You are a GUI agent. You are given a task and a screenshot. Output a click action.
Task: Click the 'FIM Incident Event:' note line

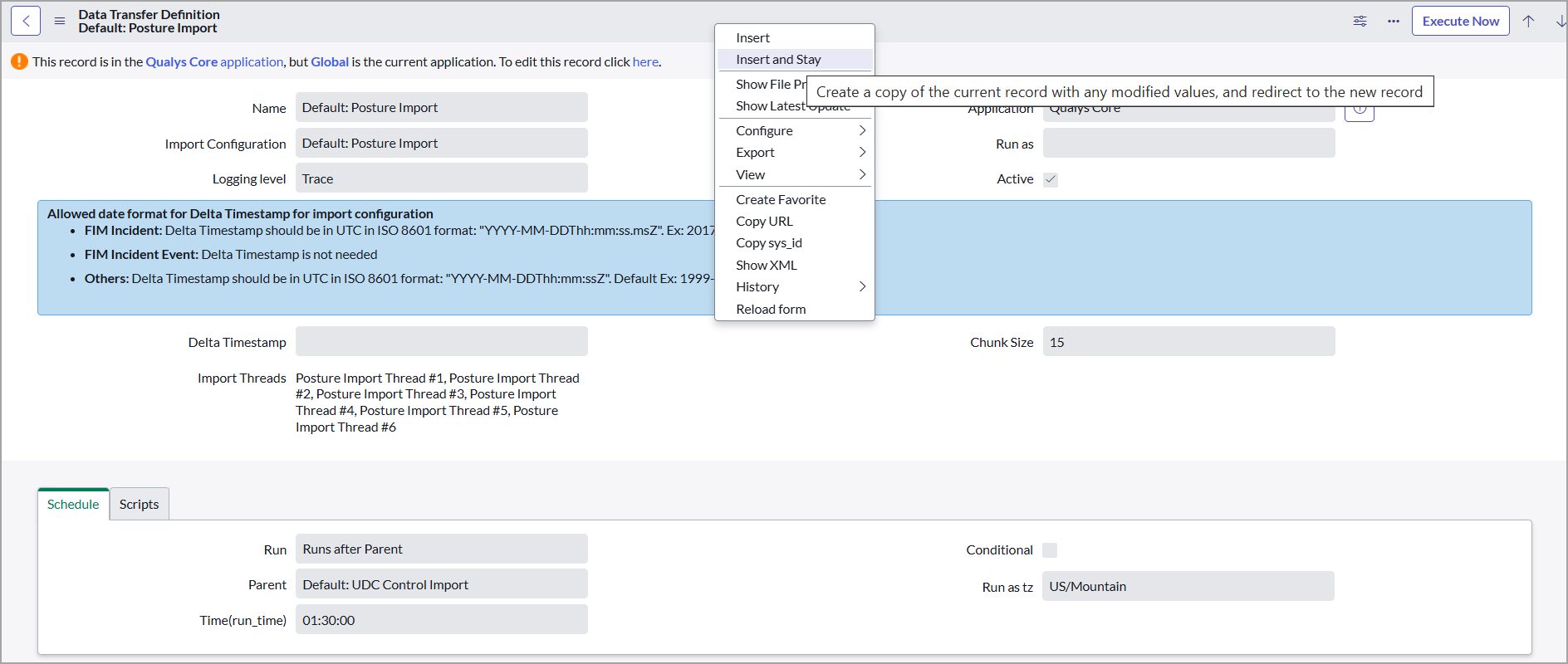click(231, 254)
